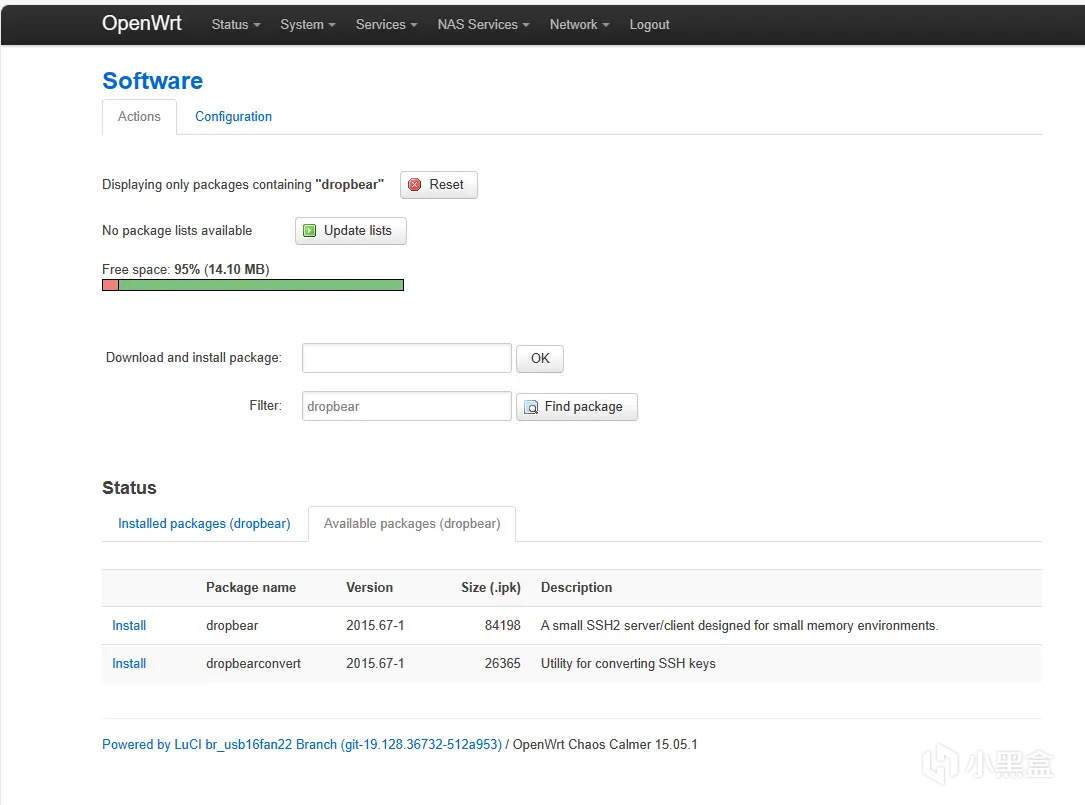Image resolution: width=1085 pixels, height=805 pixels.
Task: Open the Network dropdown menu
Action: [579, 24]
